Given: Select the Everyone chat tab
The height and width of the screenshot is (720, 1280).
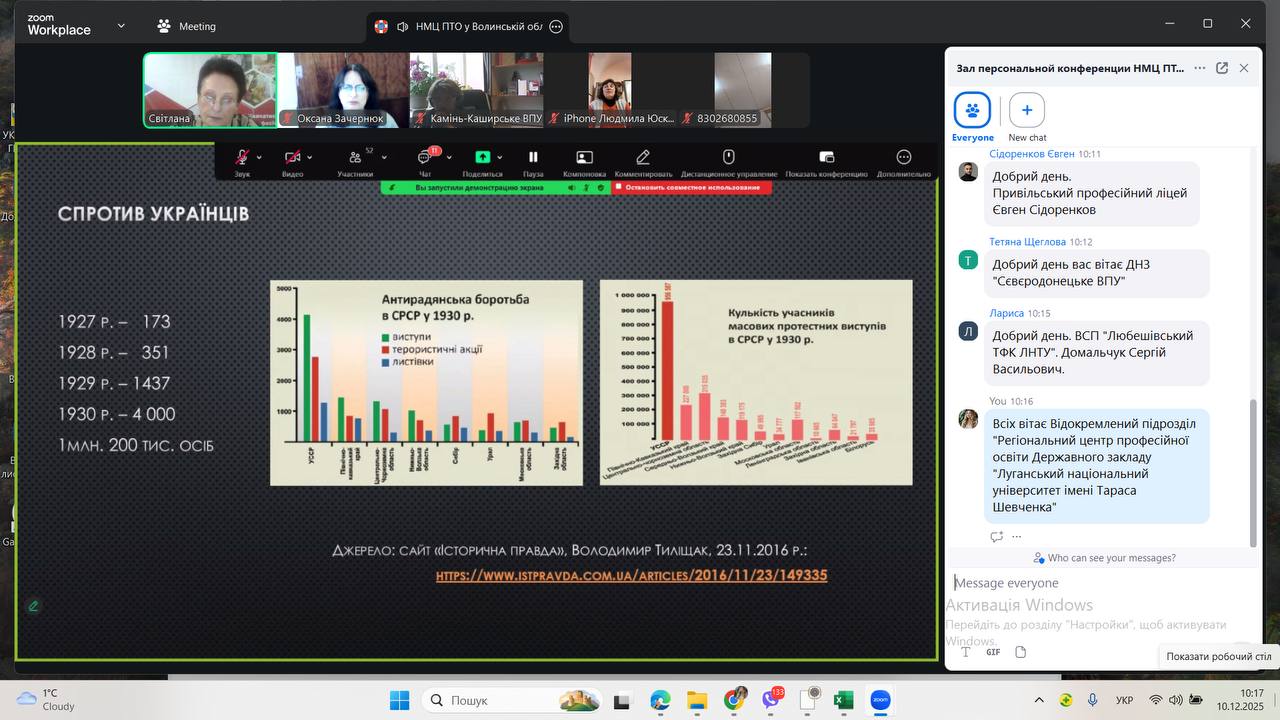Looking at the screenshot, I should click(x=972, y=111).
